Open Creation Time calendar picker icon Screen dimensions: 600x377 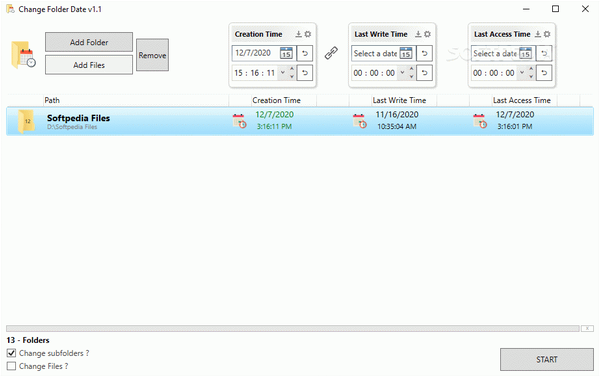pos(286,53)
